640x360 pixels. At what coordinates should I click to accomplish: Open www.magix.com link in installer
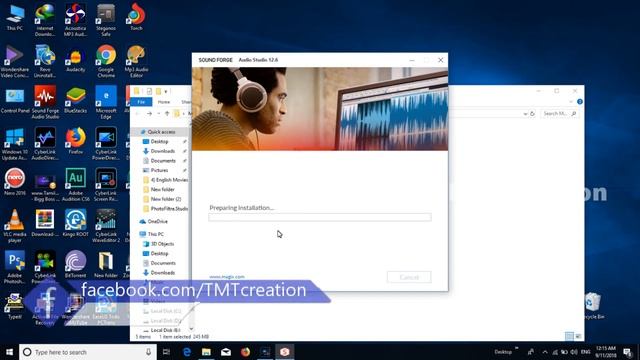(x=227, y=277)
